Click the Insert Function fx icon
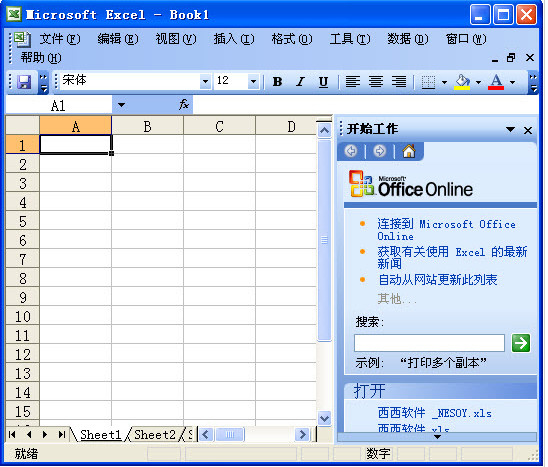The height and width of the screenshot is (467, 548). coord(184,105)
